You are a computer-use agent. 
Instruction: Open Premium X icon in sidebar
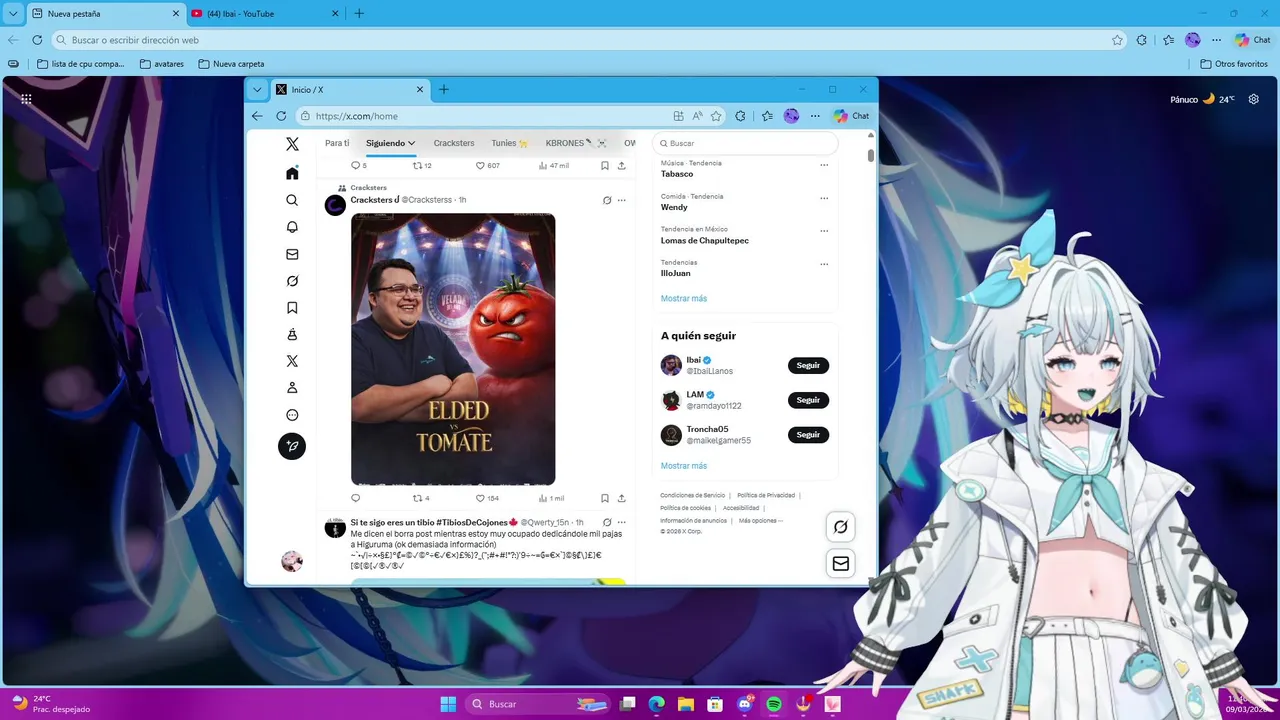click(292, 361)
